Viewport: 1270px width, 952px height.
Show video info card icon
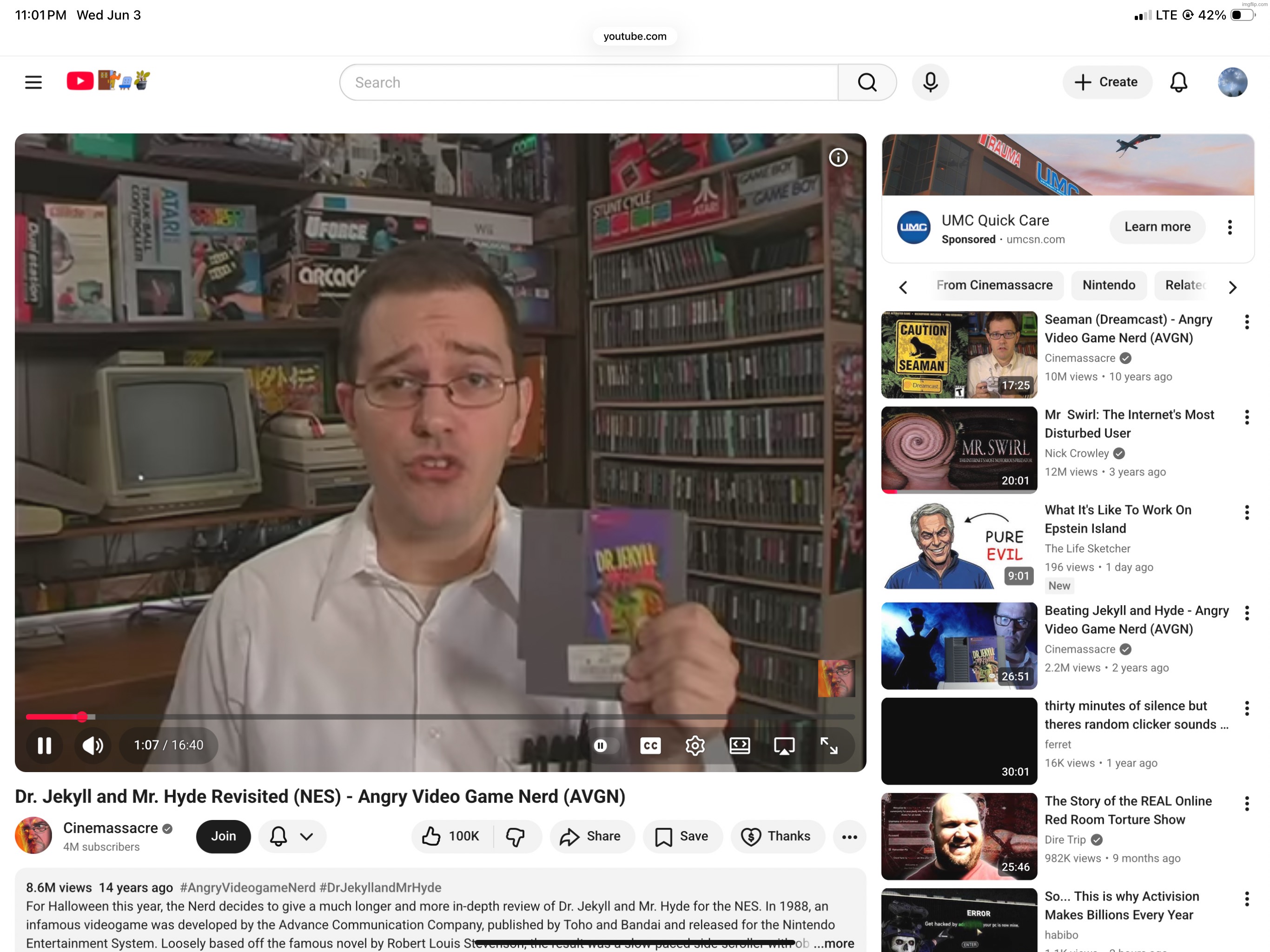(838, 157)
